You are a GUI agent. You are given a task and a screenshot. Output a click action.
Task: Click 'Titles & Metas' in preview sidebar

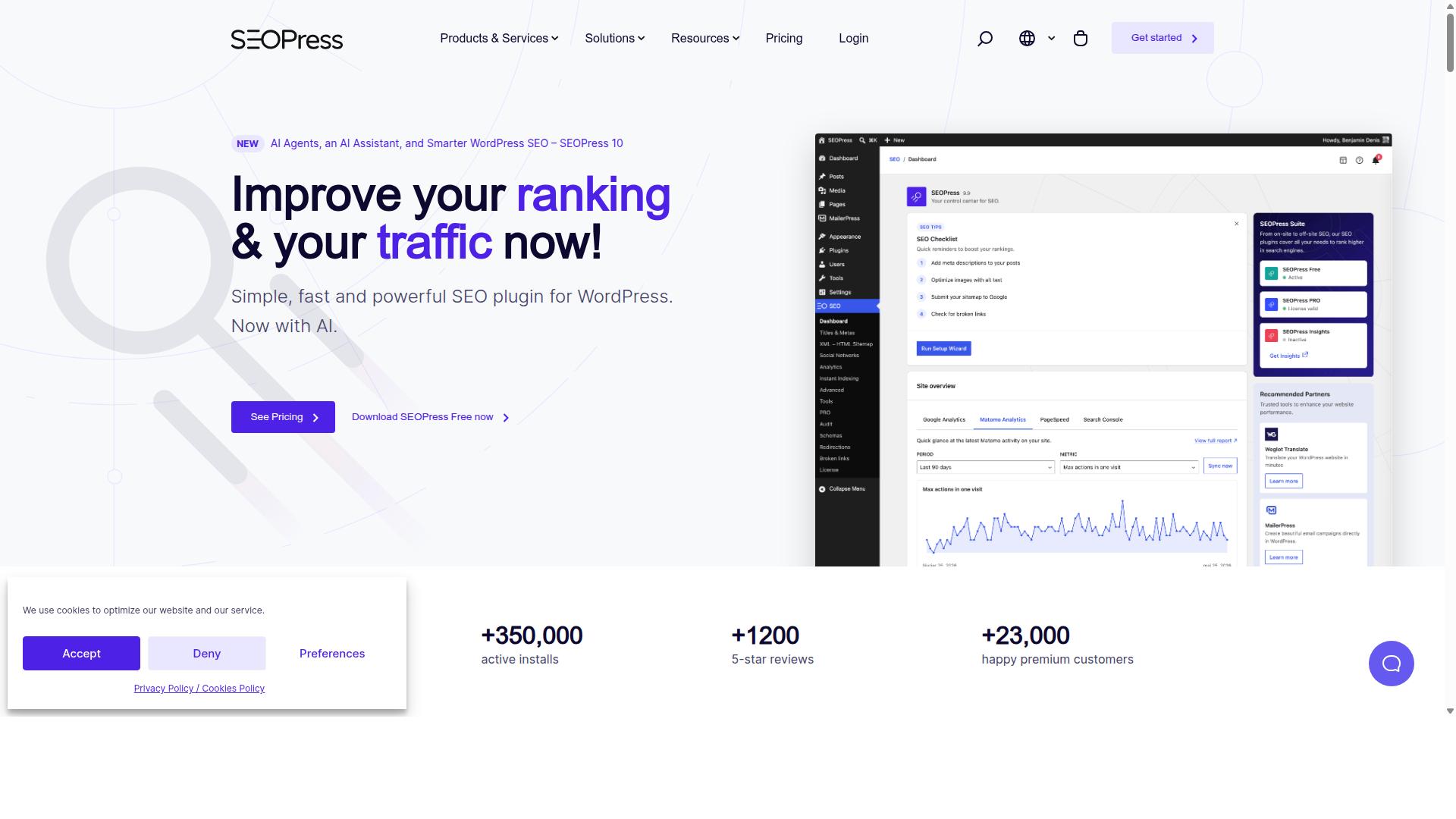tap(836, 333)
